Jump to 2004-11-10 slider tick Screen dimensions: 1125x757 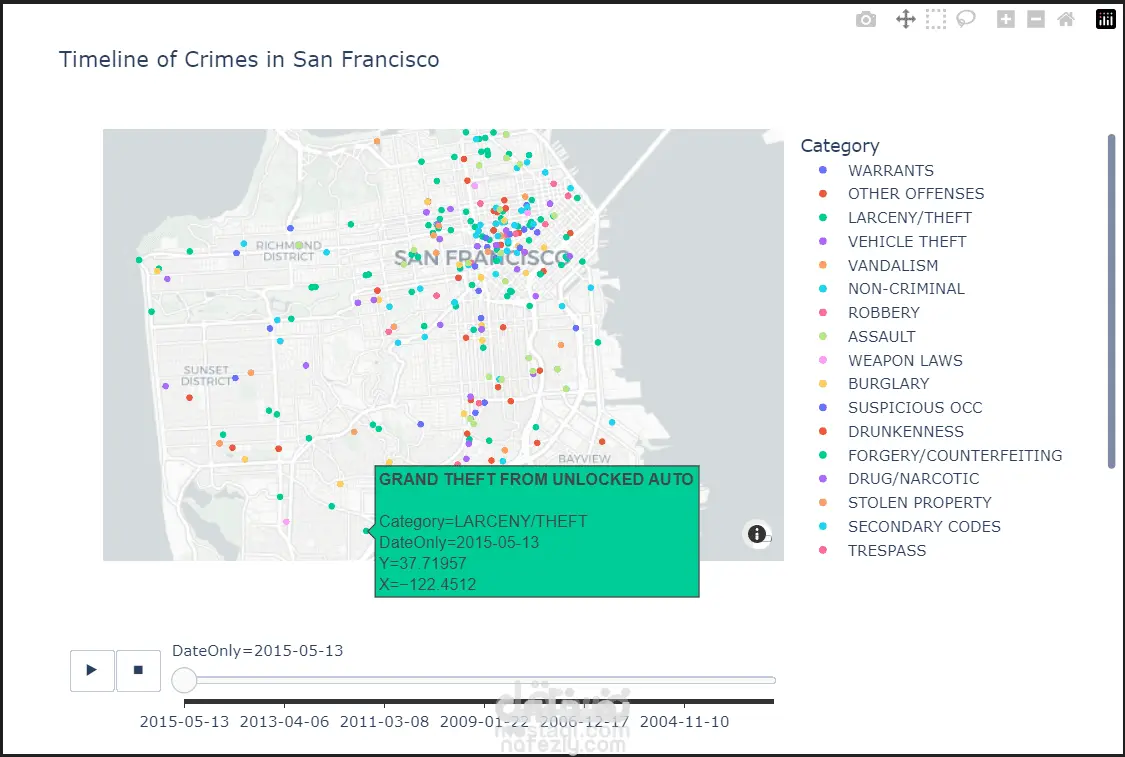click(684, 704)
